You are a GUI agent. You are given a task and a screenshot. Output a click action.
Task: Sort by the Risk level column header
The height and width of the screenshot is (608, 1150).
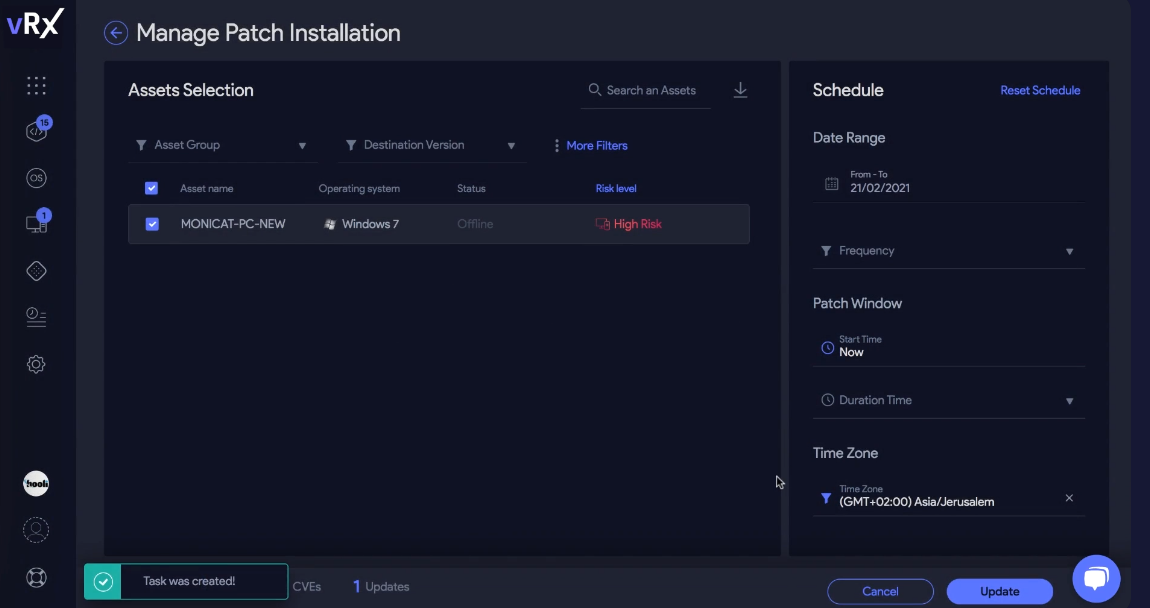(616, 188)
